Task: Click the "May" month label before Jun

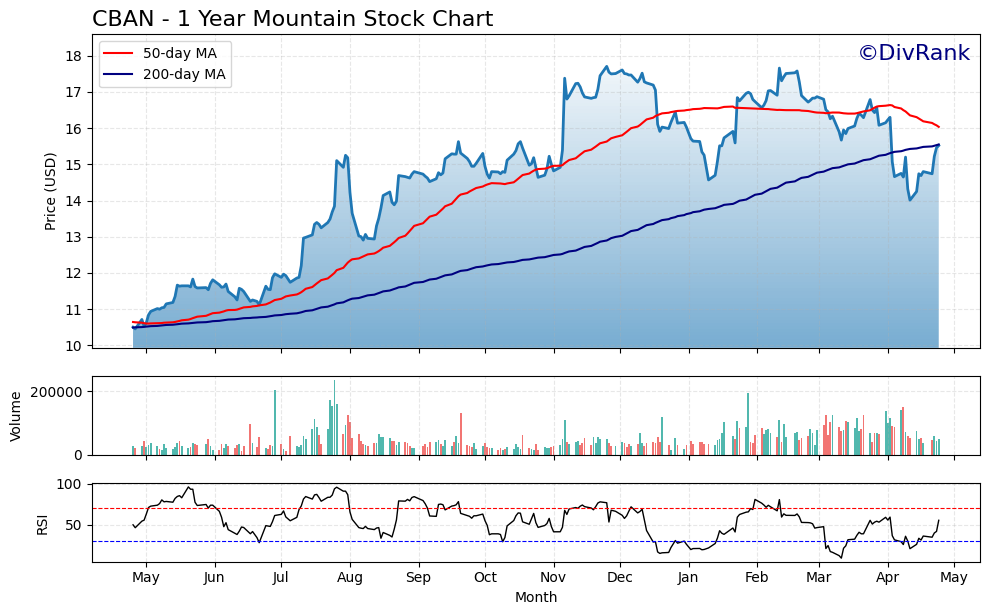Action: 146,578
